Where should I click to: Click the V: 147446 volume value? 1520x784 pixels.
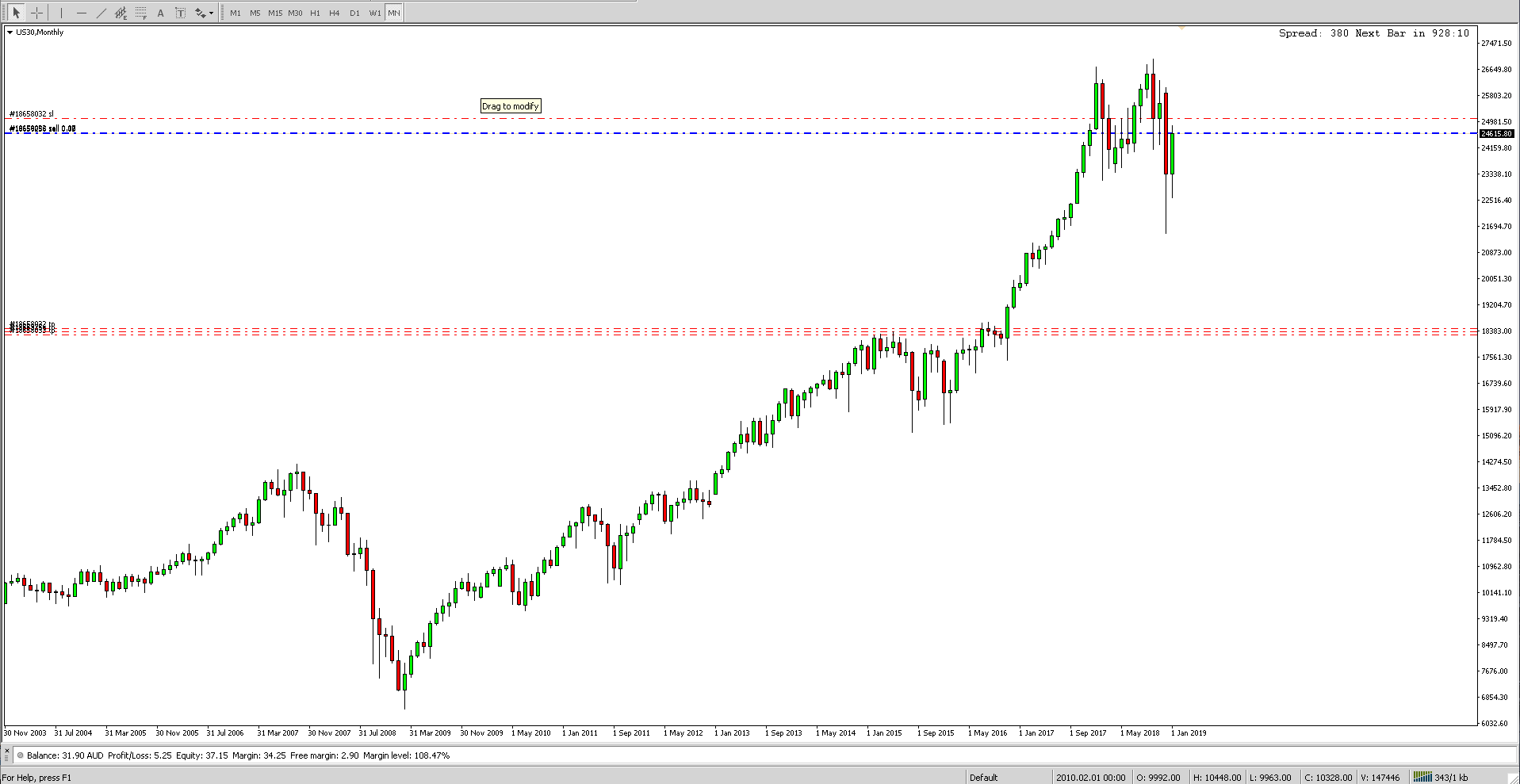click(x=1381, y=778)
